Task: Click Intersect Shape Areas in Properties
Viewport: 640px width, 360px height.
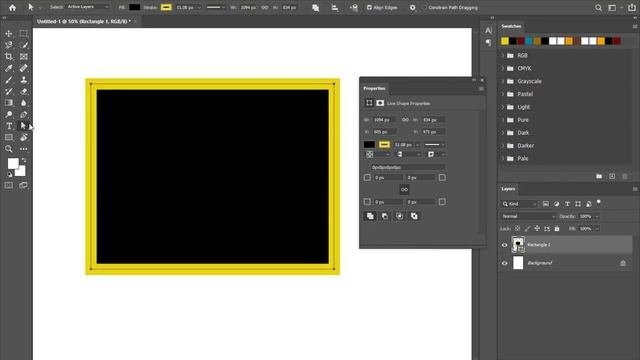Action: 399,216
